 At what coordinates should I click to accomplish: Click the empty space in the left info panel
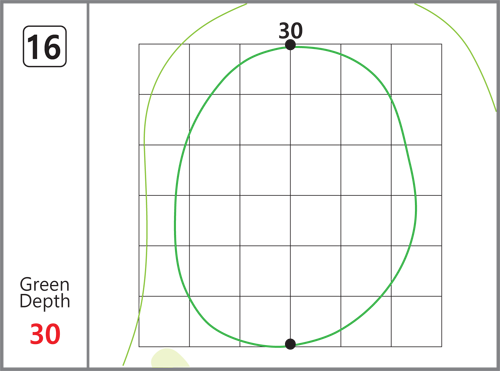[45, 167]
